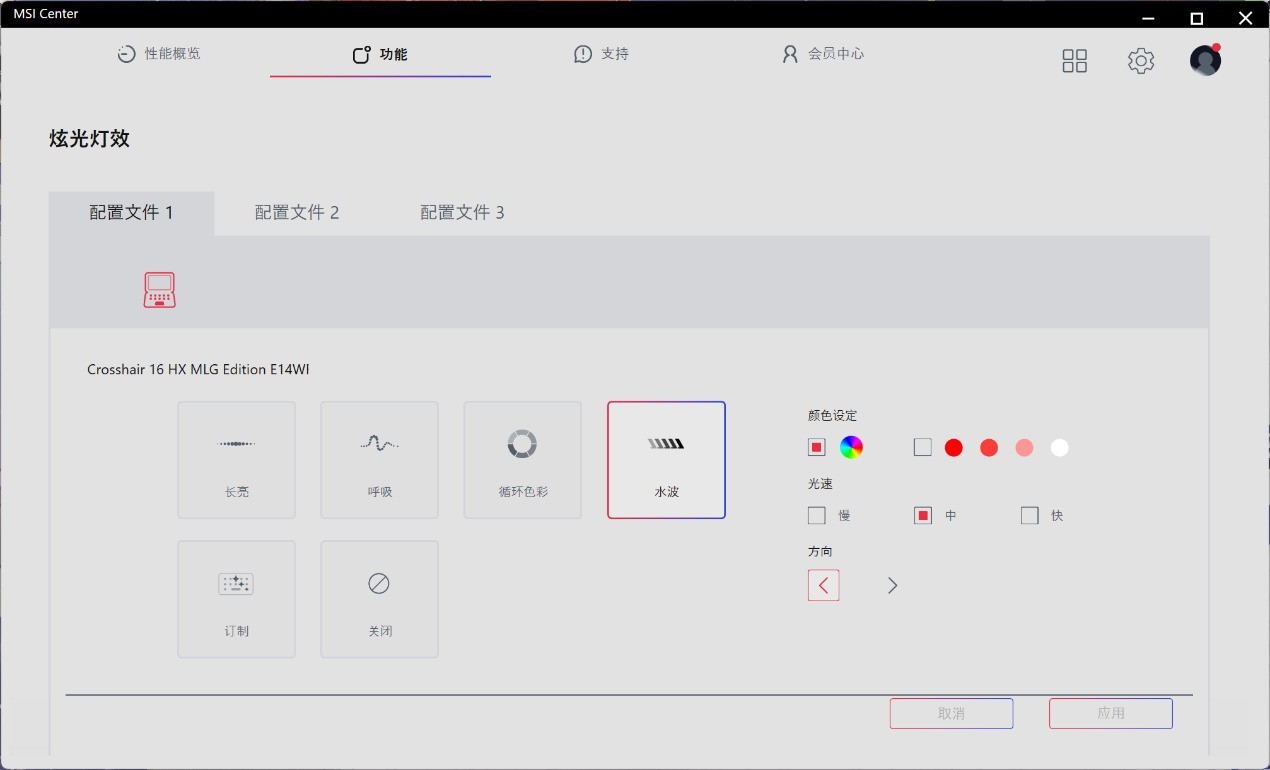
Task: Open the settings gear icon
Action: [1141, 61]
